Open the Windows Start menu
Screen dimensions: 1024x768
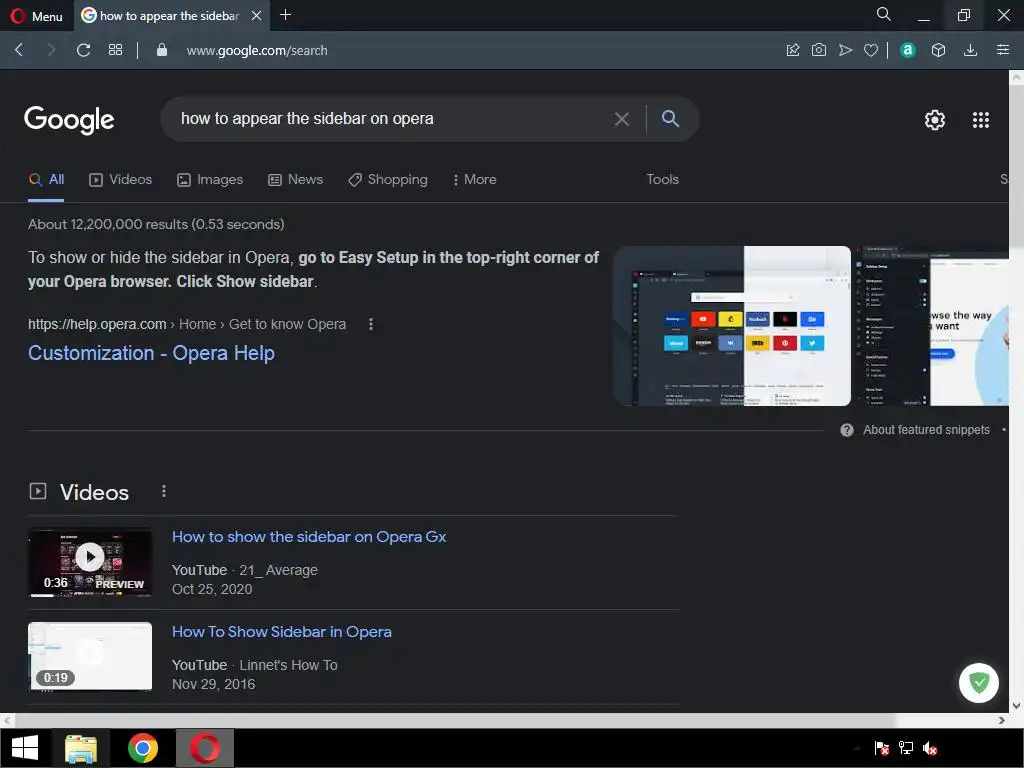25,748
